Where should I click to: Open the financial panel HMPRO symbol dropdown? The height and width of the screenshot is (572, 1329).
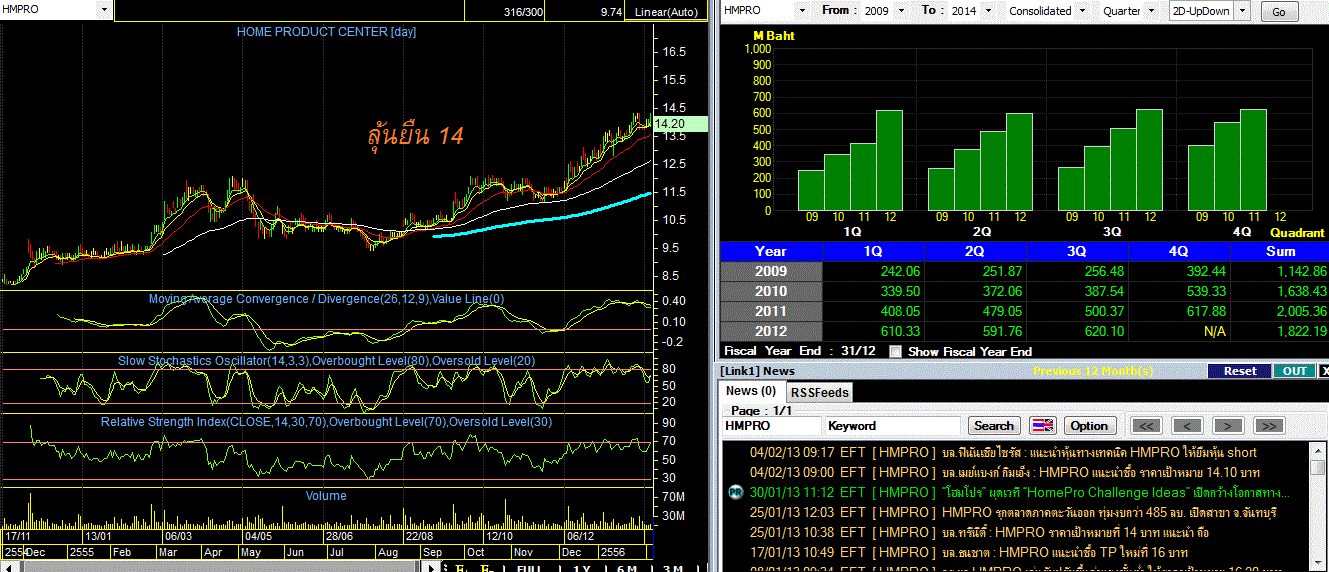pyautogui.click(x=801, y=11)
